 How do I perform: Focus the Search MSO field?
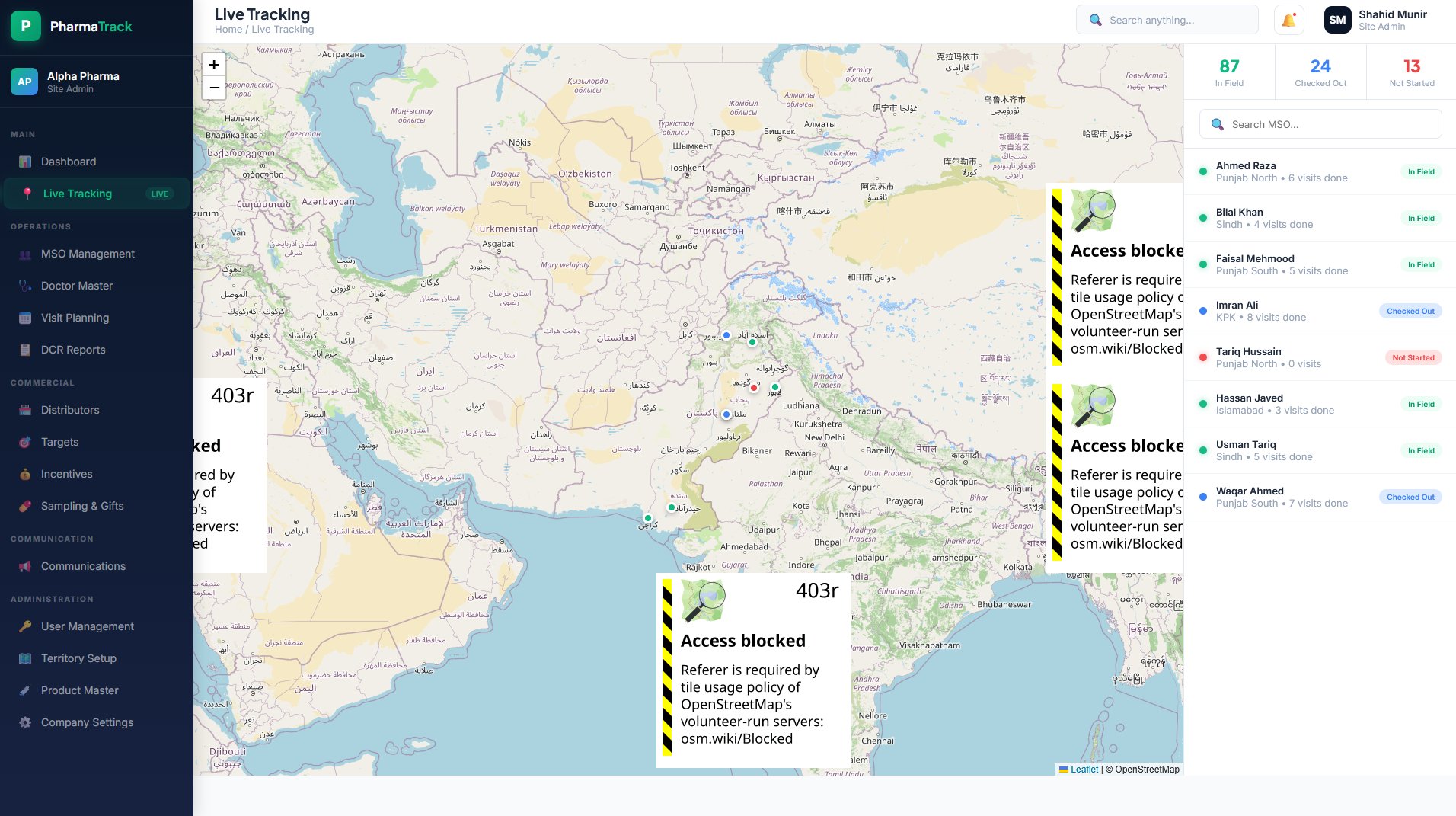pos(1320,124)
